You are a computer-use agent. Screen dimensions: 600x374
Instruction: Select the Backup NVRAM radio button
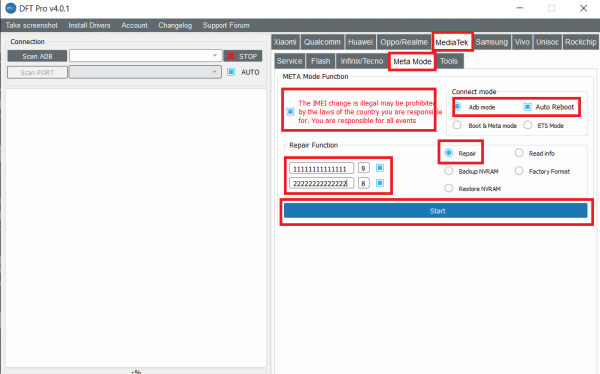[448, 171]
